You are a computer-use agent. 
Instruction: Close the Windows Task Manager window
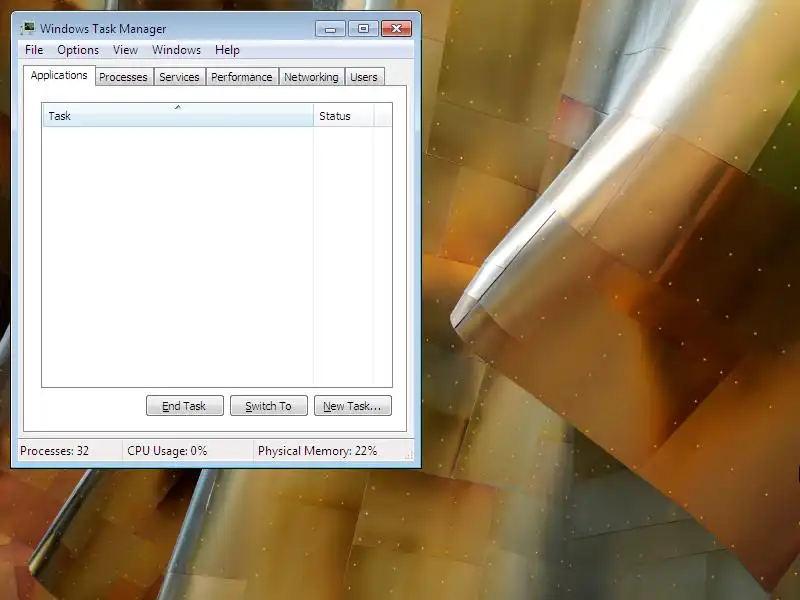pos(396,29)
